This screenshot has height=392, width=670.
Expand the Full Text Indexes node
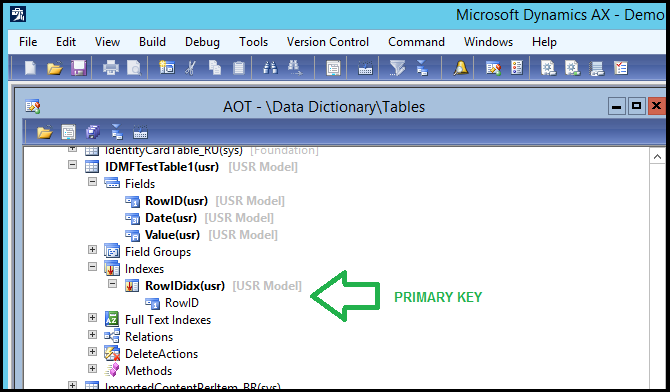[92, 318]
